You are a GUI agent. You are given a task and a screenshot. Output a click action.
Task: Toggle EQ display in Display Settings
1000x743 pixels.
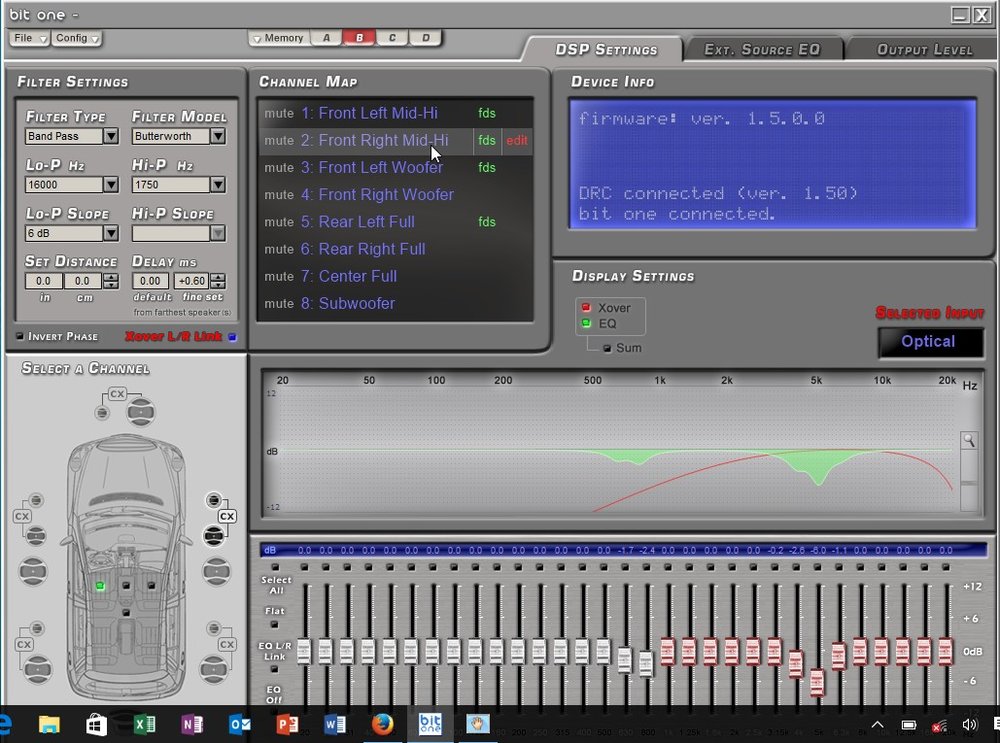(x=586, y=323)
